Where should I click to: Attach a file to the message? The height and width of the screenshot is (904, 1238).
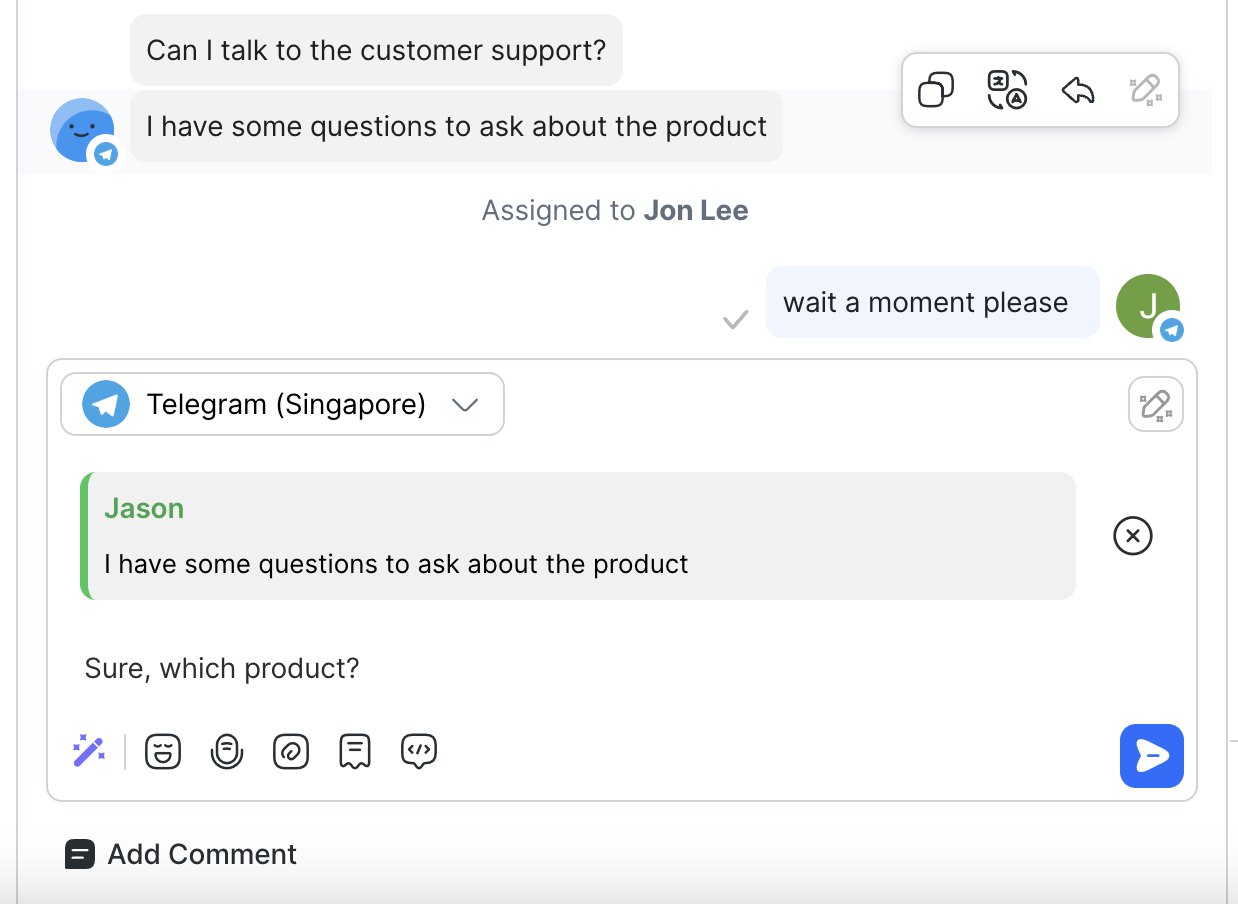pyautogui.click(x=291, y=751)
